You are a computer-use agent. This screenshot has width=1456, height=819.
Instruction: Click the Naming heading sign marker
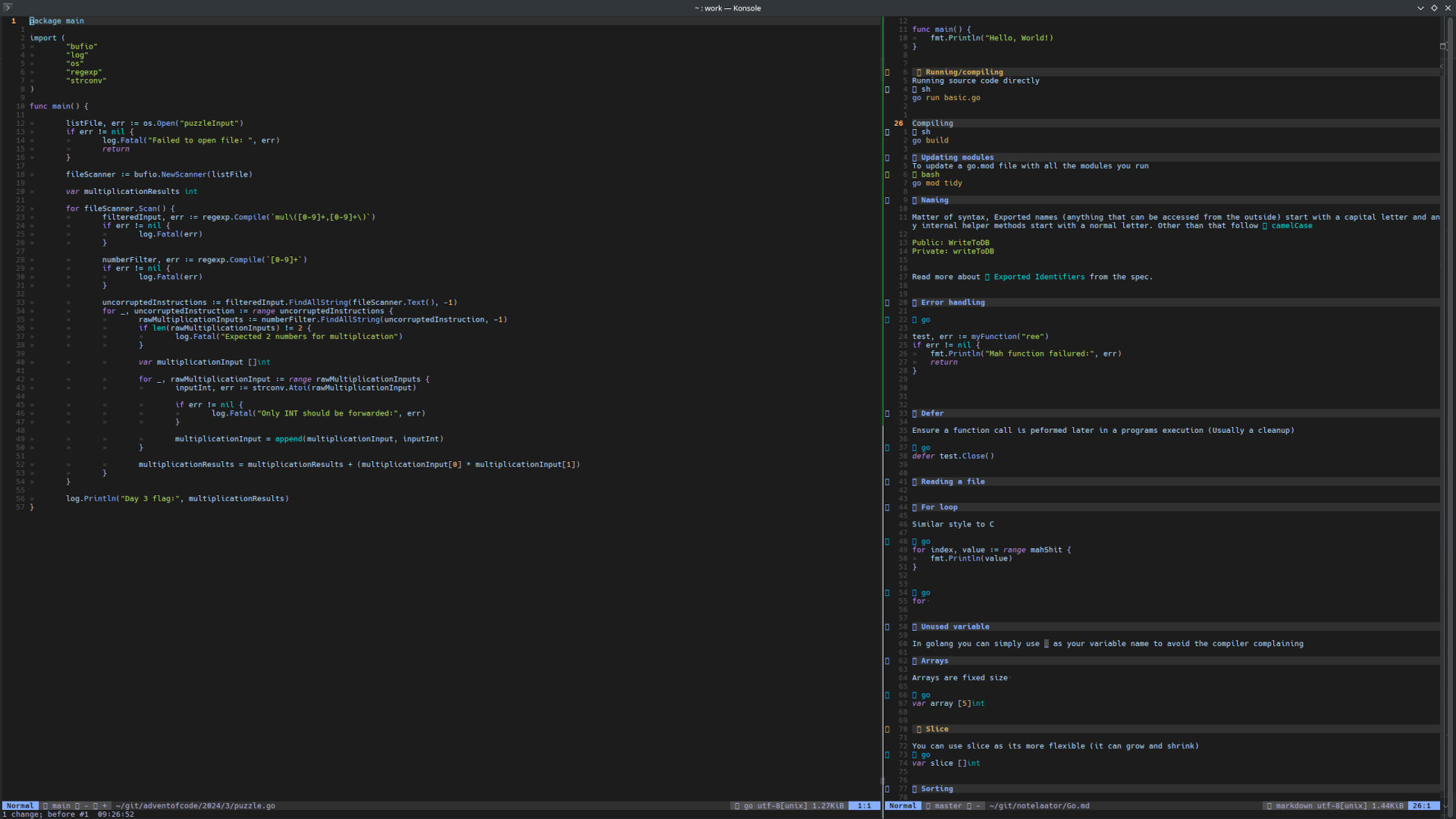[887, 200]
